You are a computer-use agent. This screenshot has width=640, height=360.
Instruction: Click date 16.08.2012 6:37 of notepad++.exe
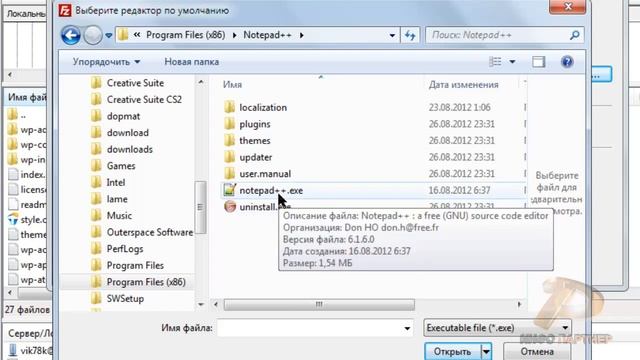click(460, 190)
